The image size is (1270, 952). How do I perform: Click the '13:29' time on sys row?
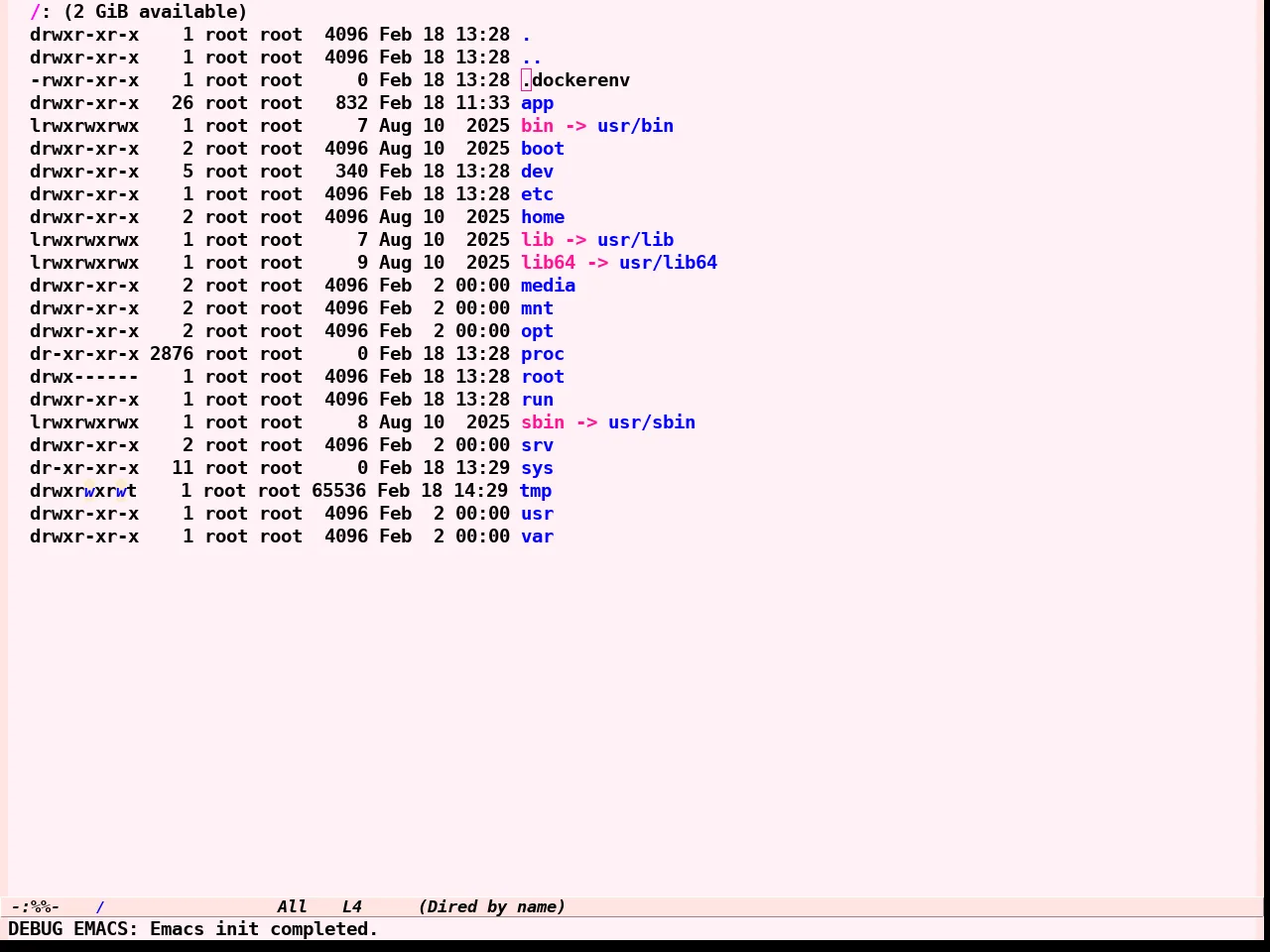click(482, 468)
